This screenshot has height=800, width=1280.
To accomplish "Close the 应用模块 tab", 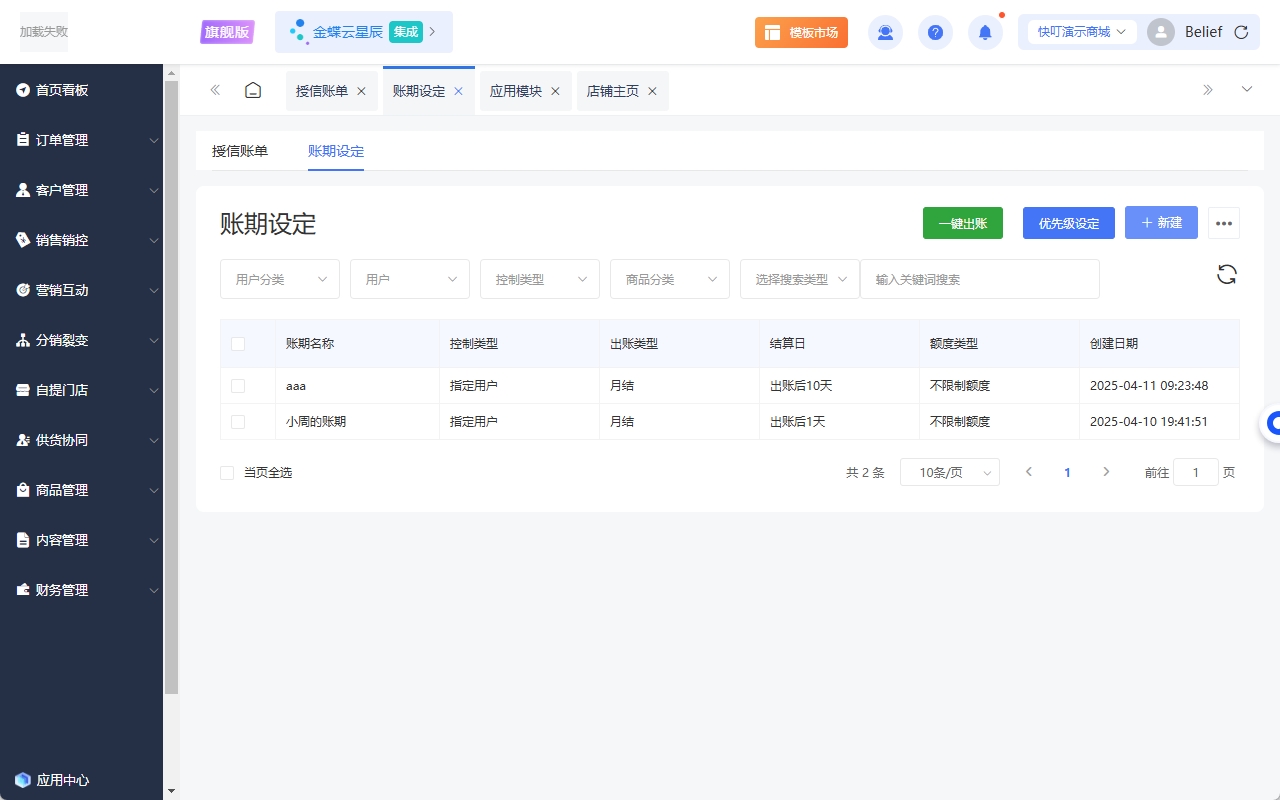I will pyautogui.click(x=555, y=91).
